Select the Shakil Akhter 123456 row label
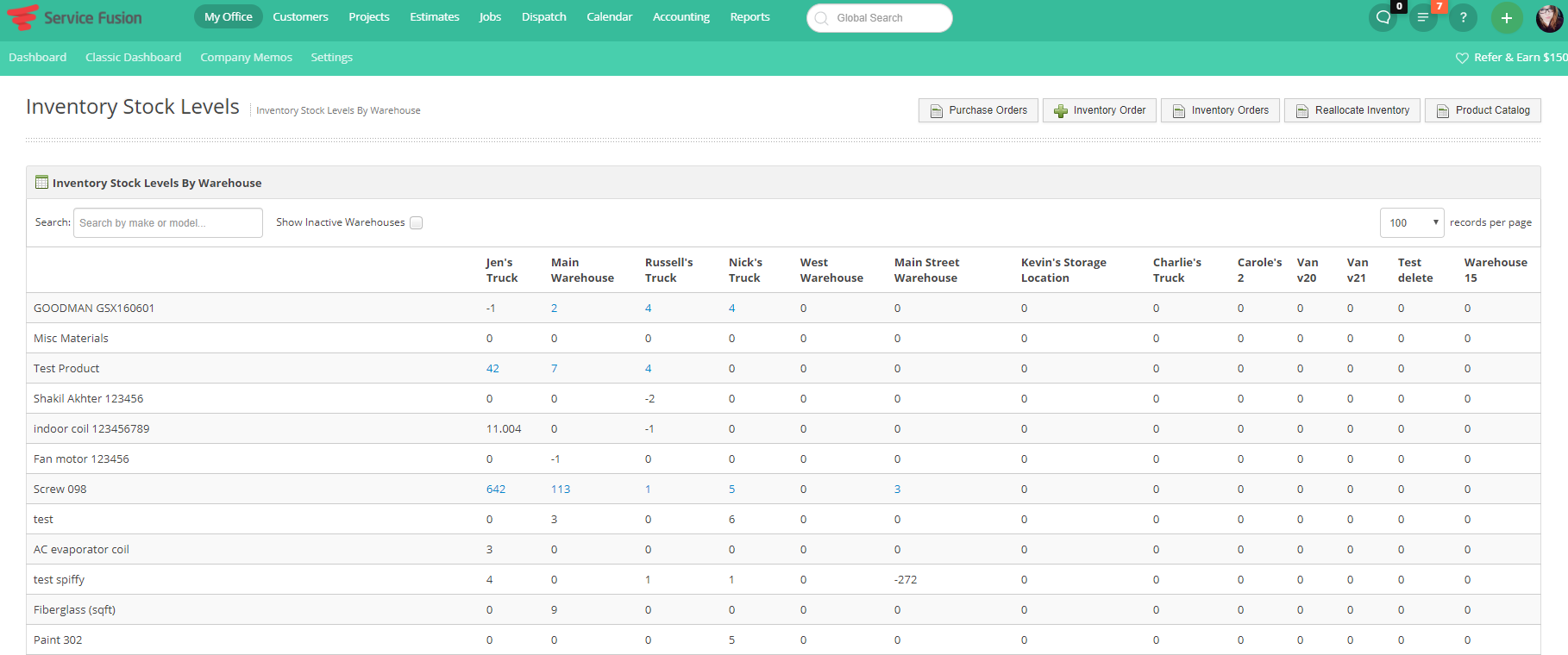 88,398
